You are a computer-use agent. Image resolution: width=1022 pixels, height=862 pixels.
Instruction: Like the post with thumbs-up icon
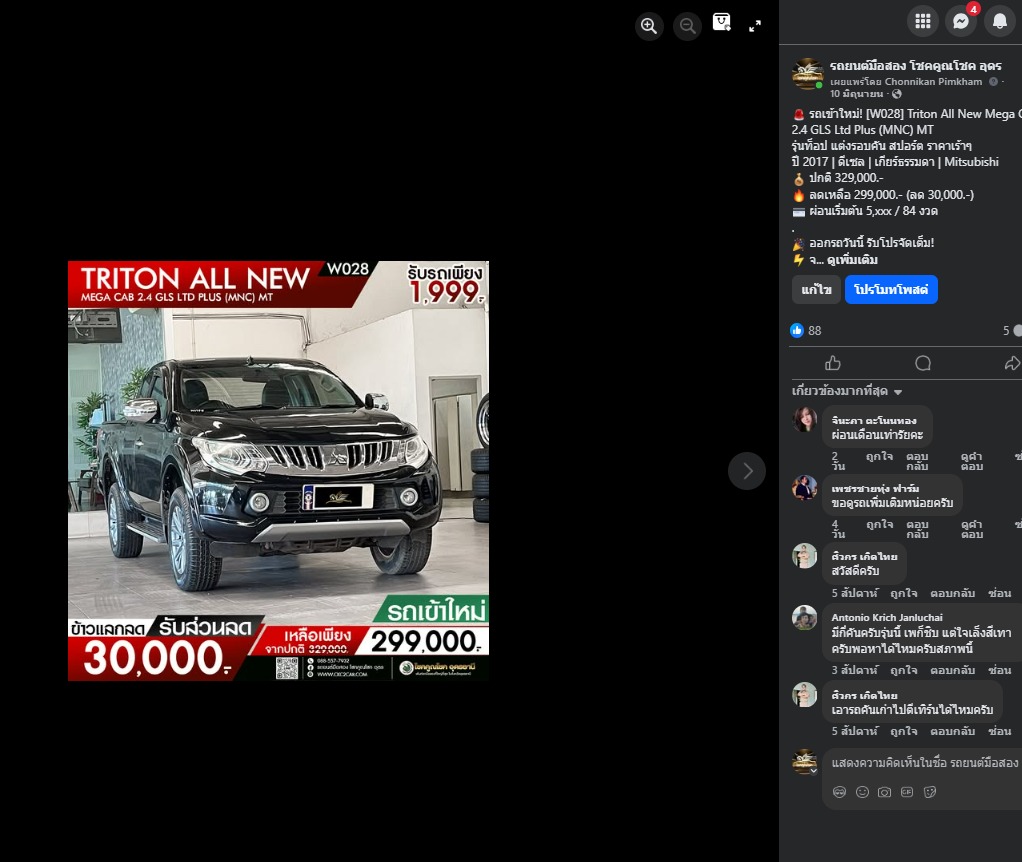[x=833, y=363]
